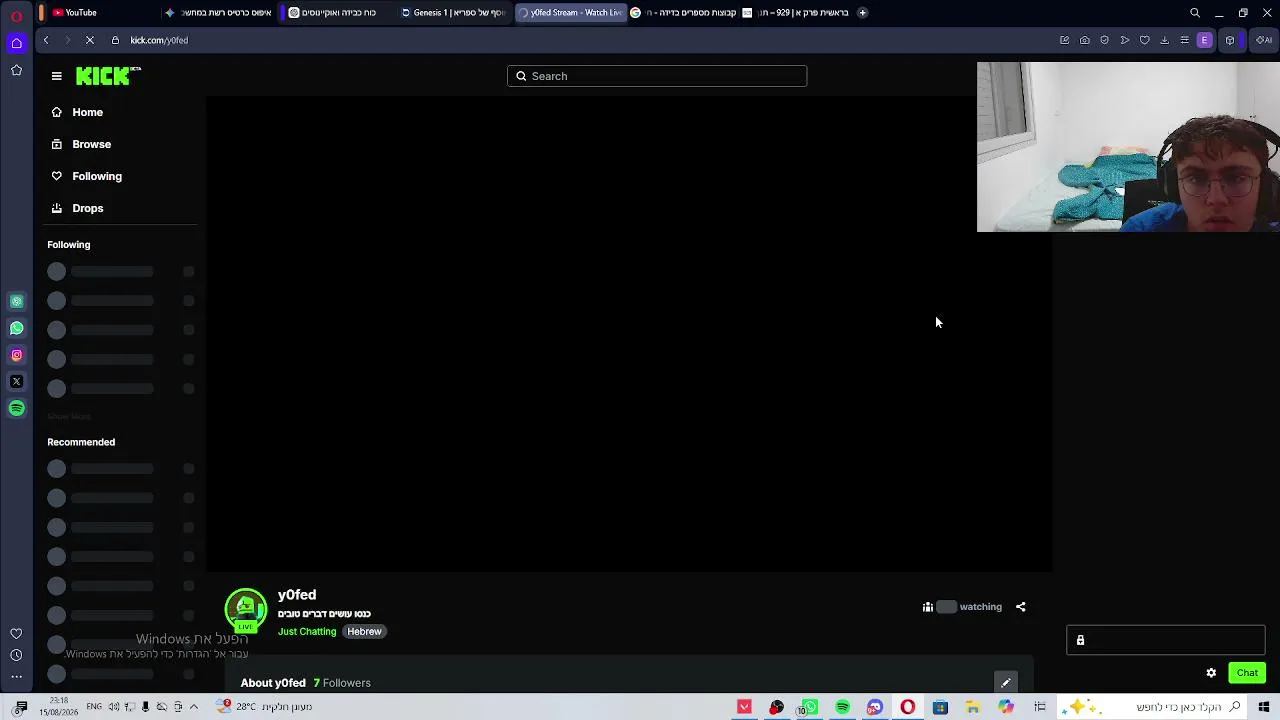Open WhatsApp from Windows taskbar
This screenshot has height=720, width=1280.
click(809, 707)
